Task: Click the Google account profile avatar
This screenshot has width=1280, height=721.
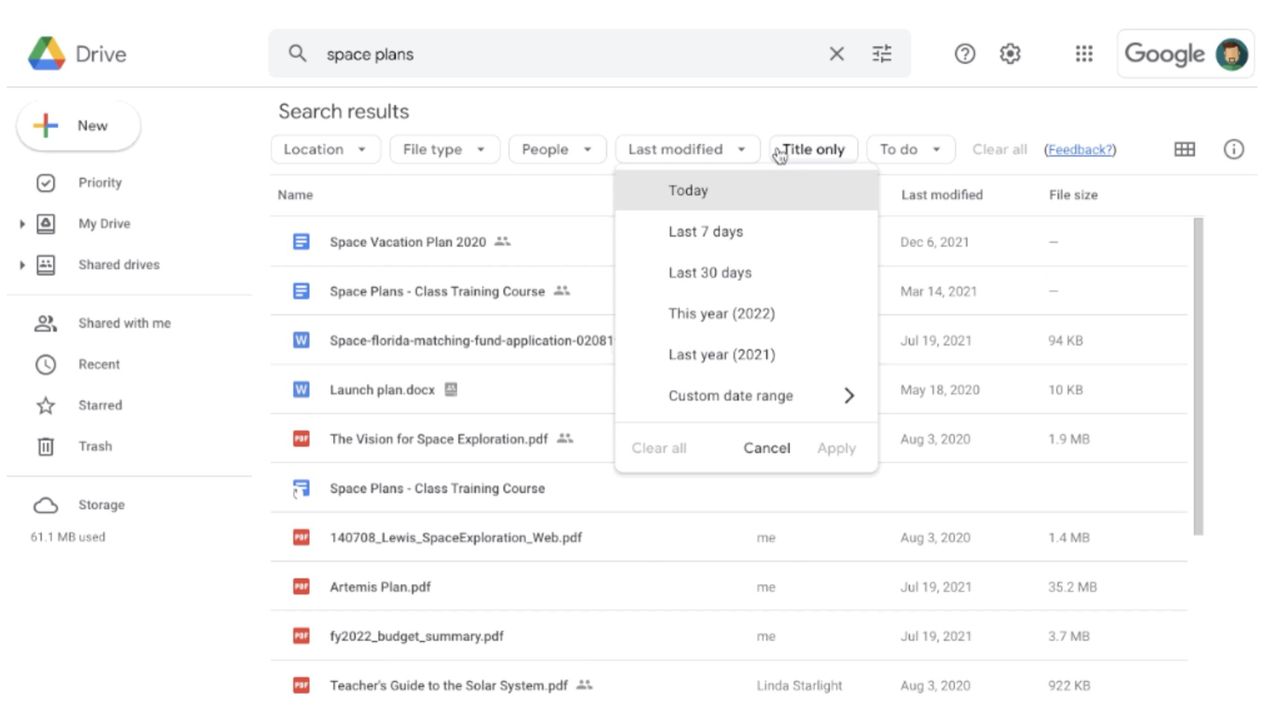Action: (x=1232, y=54)
